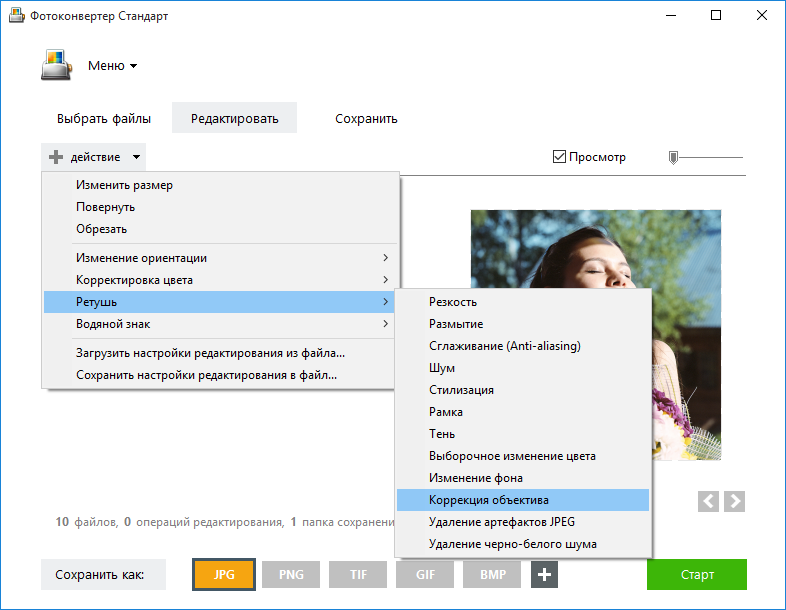Choose Сглаживание (Anti-aliasing) option
Screen dimensions: 786x610
(x=523, y=346)
